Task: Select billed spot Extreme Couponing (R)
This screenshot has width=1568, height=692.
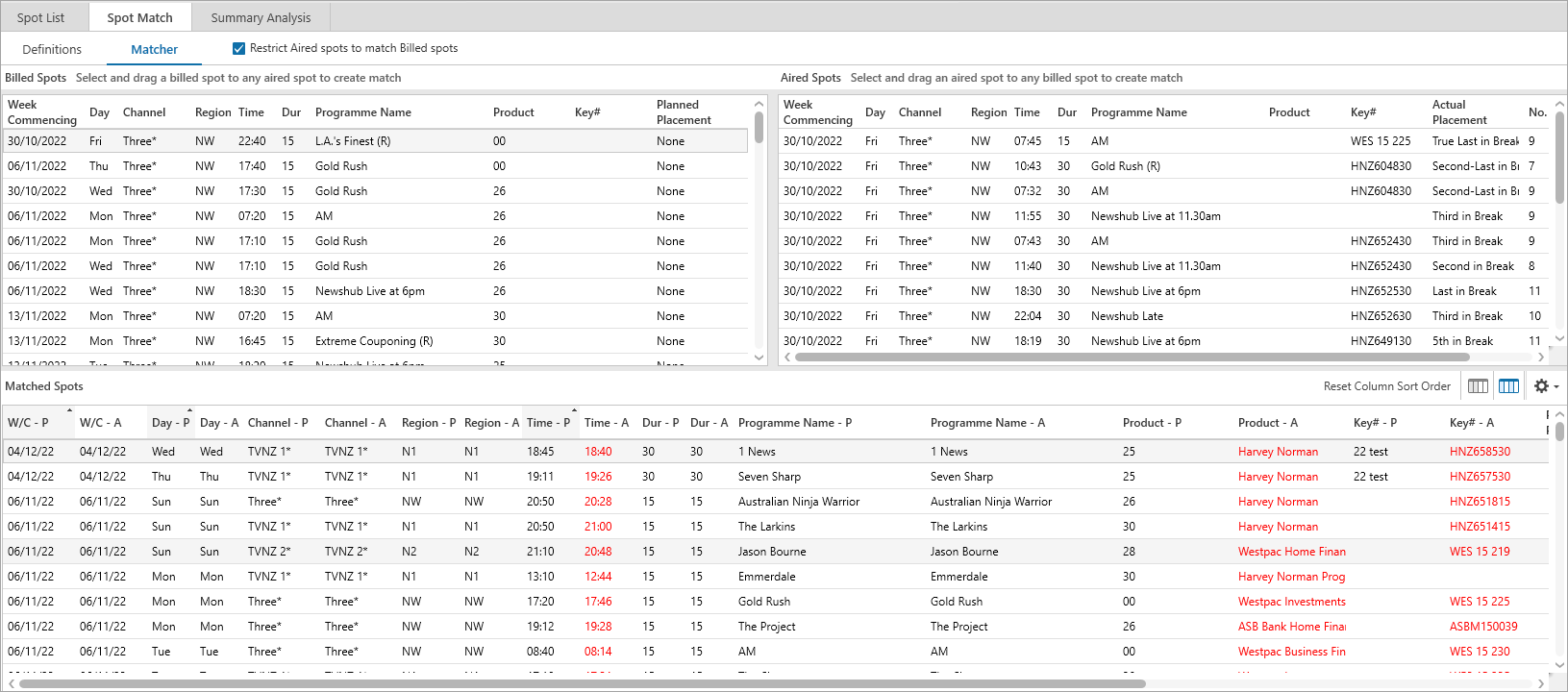Action: (375, 341)
